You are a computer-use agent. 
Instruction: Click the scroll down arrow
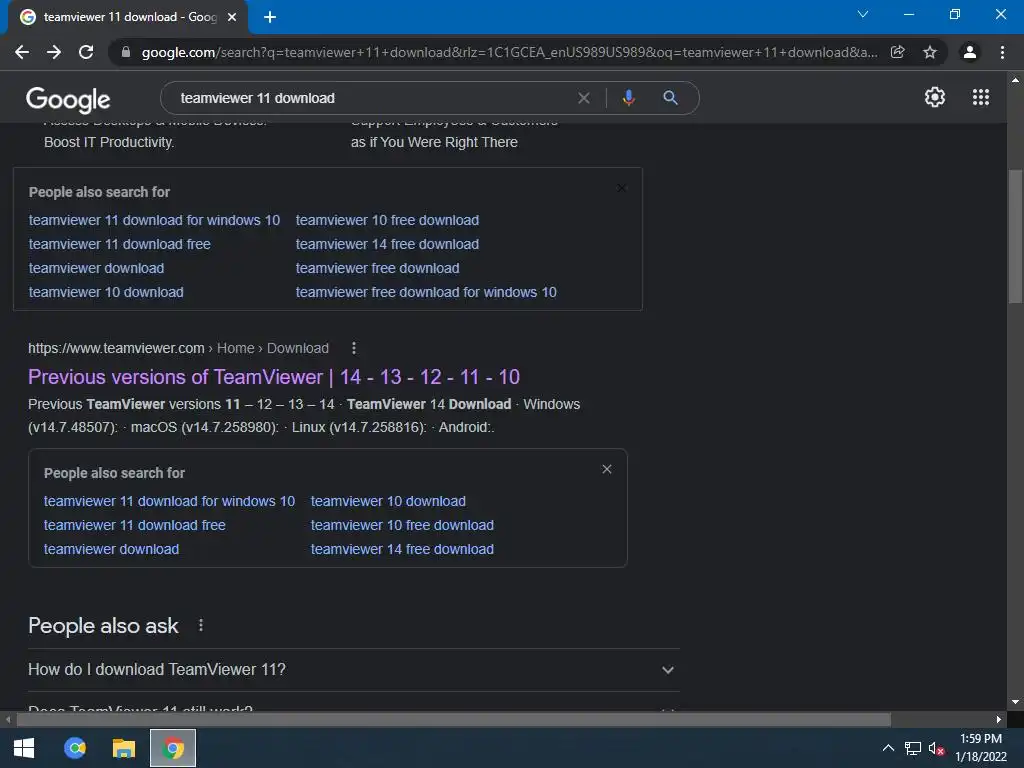(1015, 702)
